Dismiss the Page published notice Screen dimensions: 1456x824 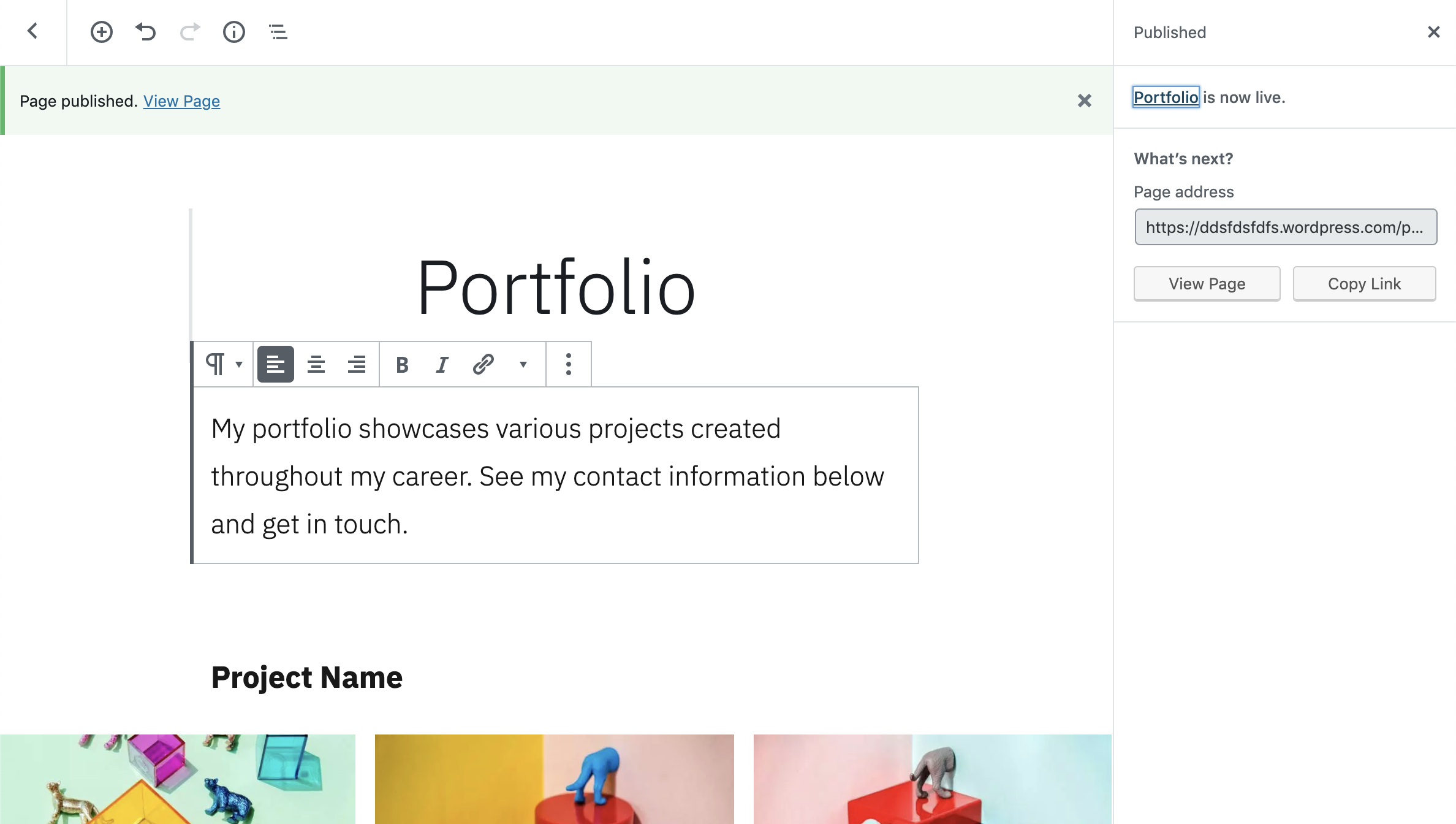pos(1085,101)
